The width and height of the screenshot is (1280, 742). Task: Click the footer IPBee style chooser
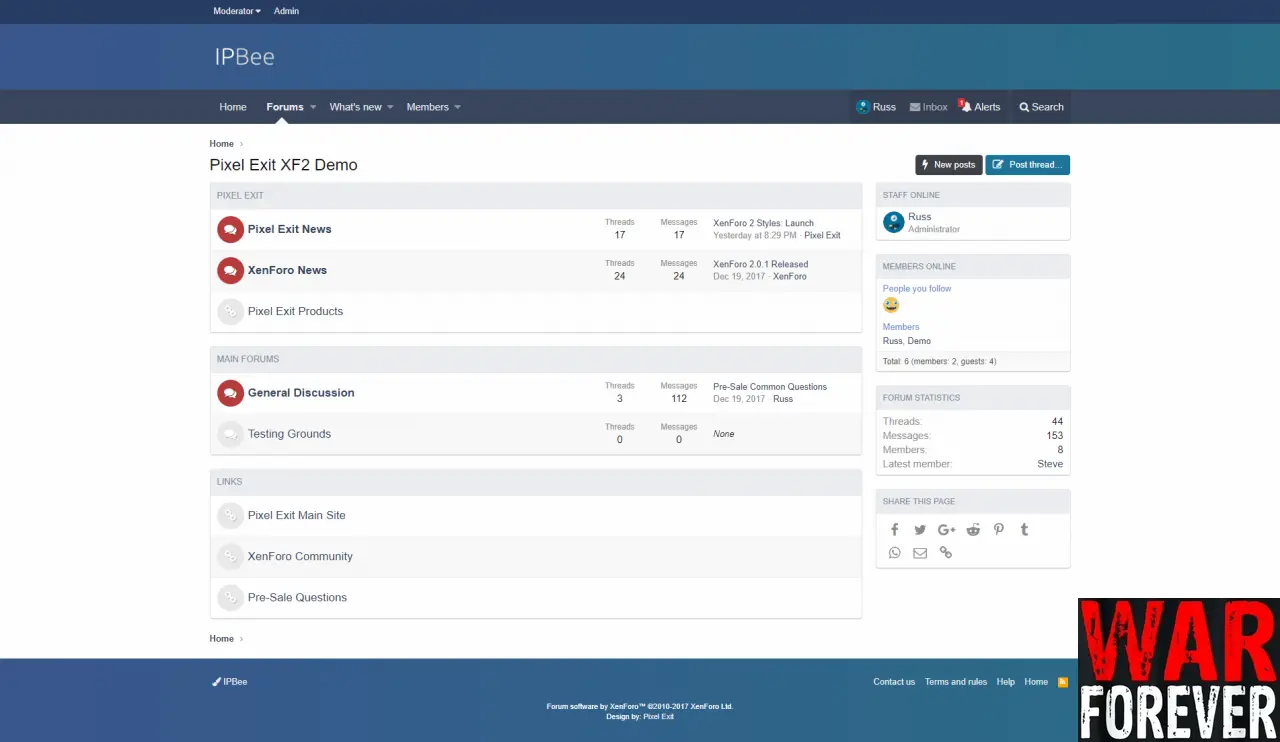230,682
